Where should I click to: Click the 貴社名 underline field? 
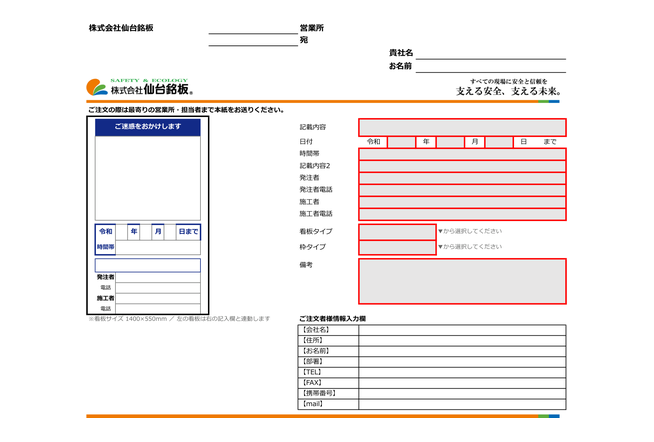(x=490, y=53)
